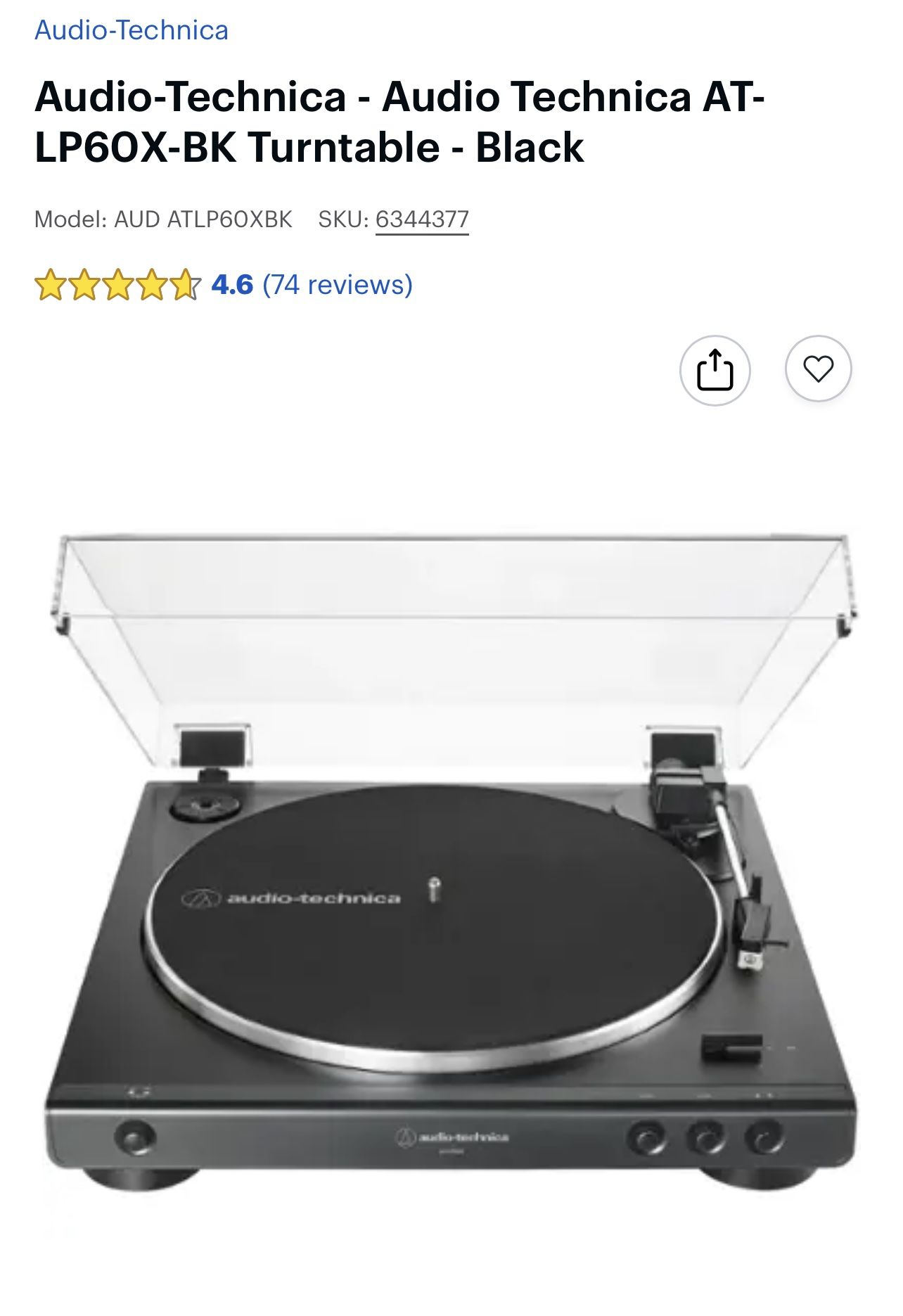Click the partially filled fifth star
Image resolution: width=903 pixels, height=1316 pixels.
click(x=186, y=286)
